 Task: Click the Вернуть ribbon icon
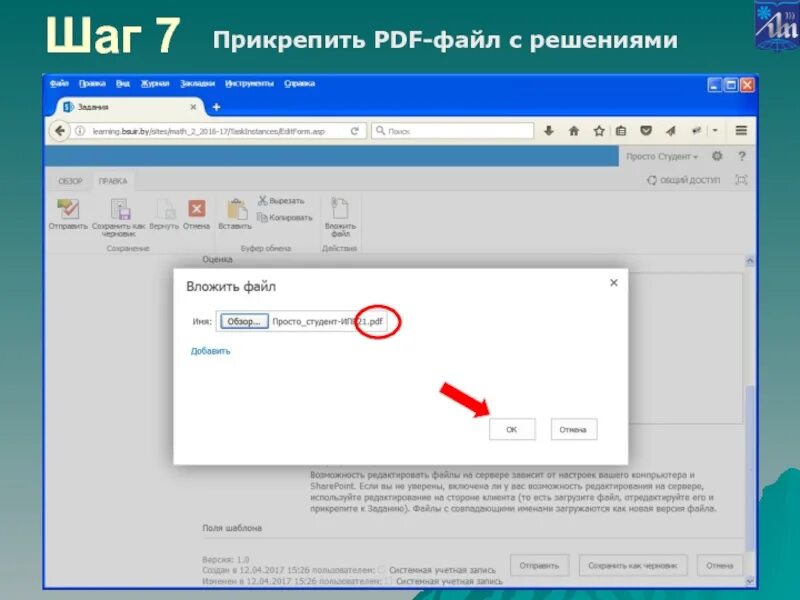pos(164,214)
